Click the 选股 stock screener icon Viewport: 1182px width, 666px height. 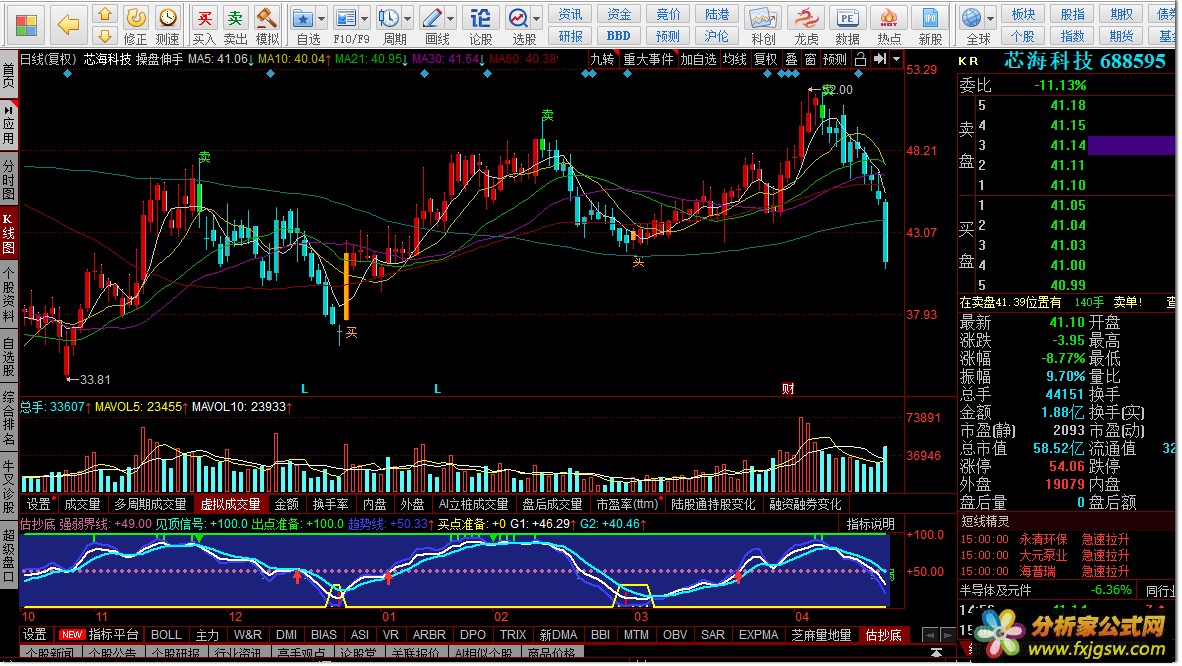pyautogui.click(x=519, y=17)
